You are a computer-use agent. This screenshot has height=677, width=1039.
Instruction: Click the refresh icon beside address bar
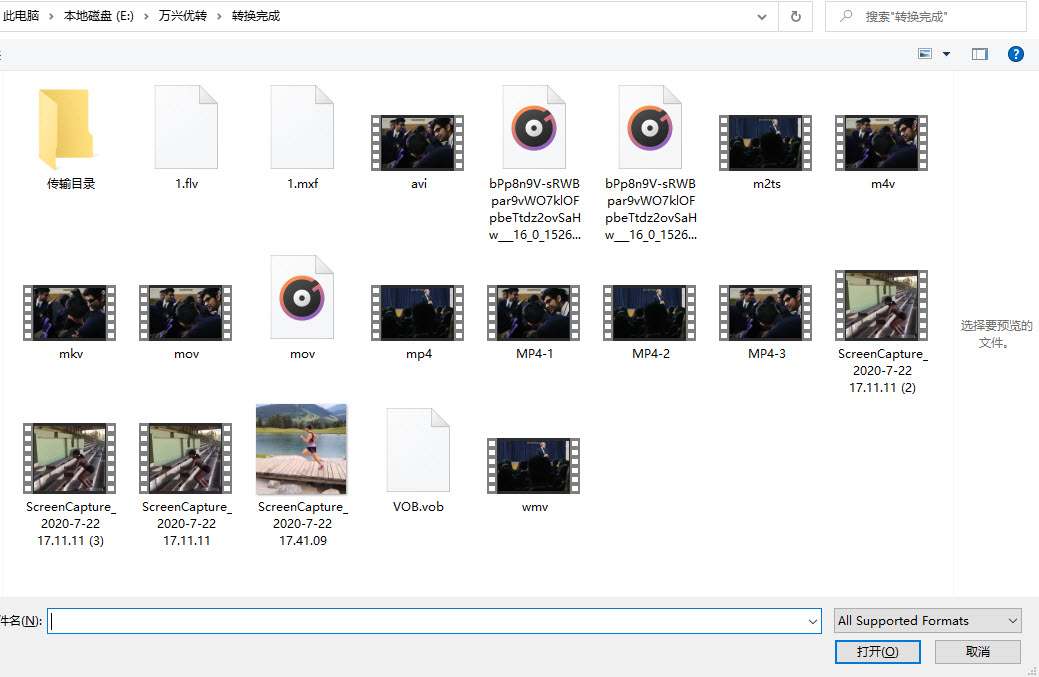tap(795, 16)
